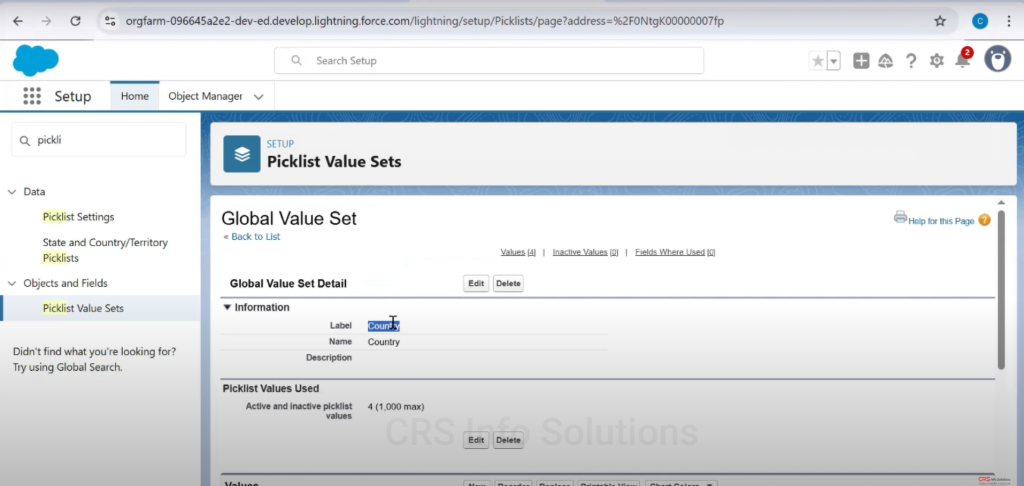This screenshot has width=1024, height=486.
Task: Go Back to List
Action: tap(255, 236)
